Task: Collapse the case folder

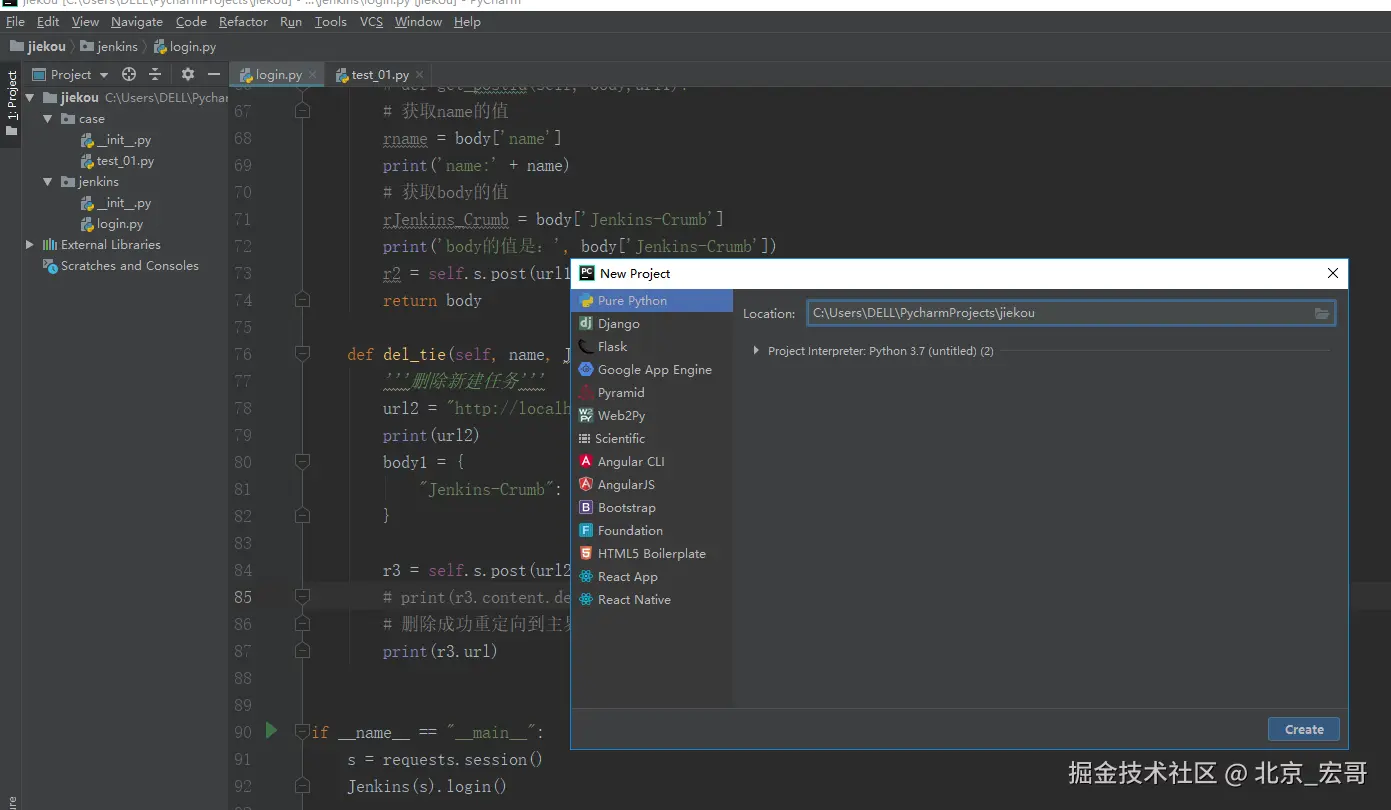Action: point(48,119)
